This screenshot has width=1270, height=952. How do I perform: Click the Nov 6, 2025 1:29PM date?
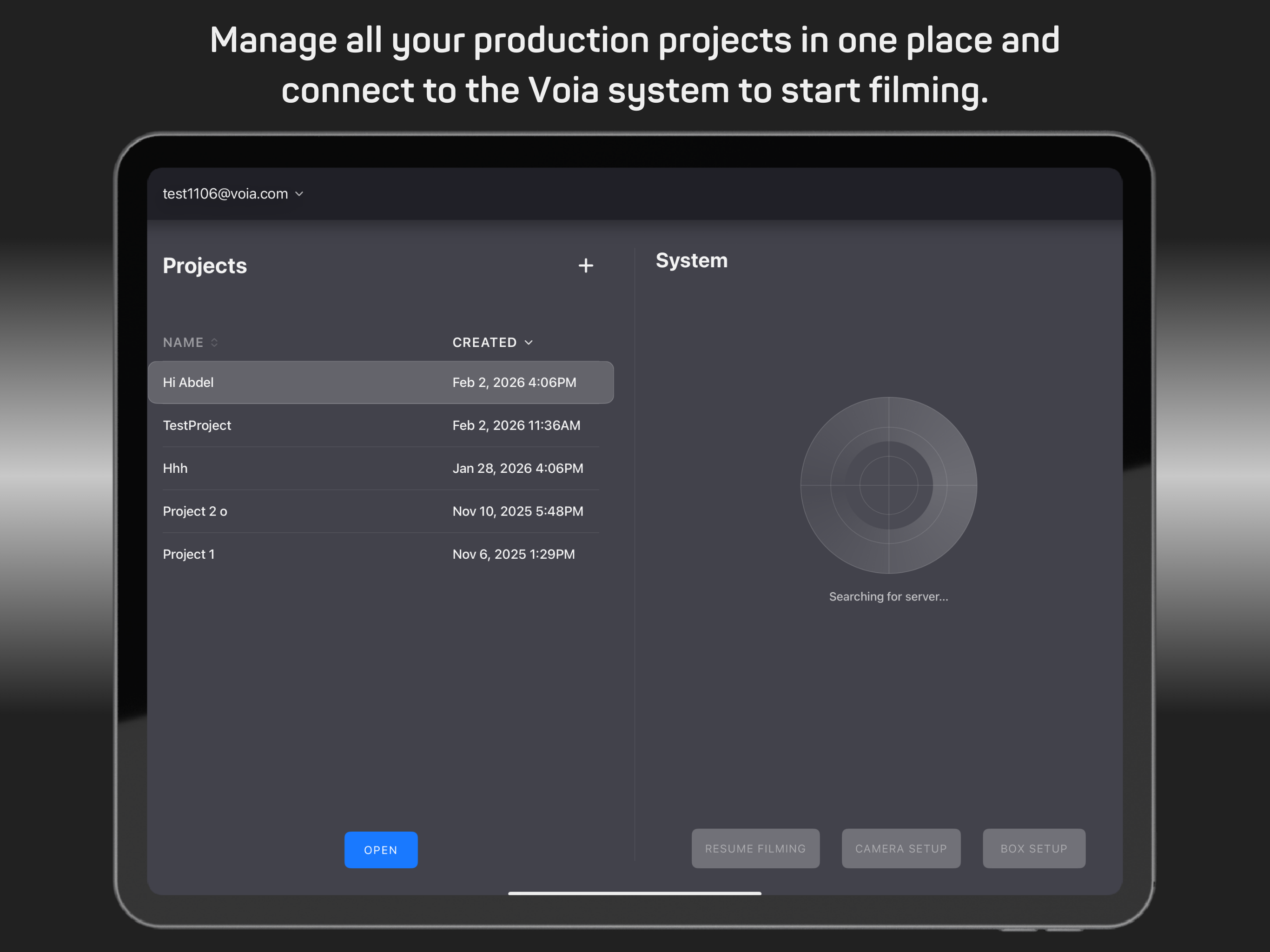click(x=513, y=554)
